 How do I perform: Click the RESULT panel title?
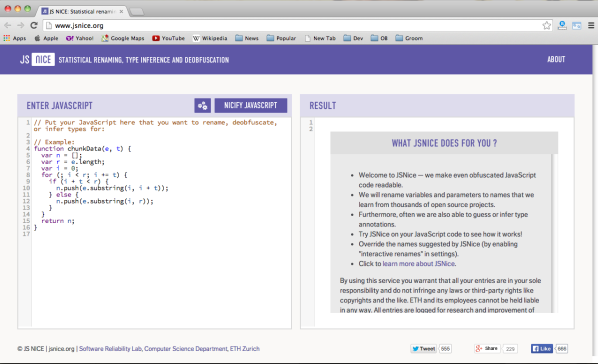[x=323, y=106]
